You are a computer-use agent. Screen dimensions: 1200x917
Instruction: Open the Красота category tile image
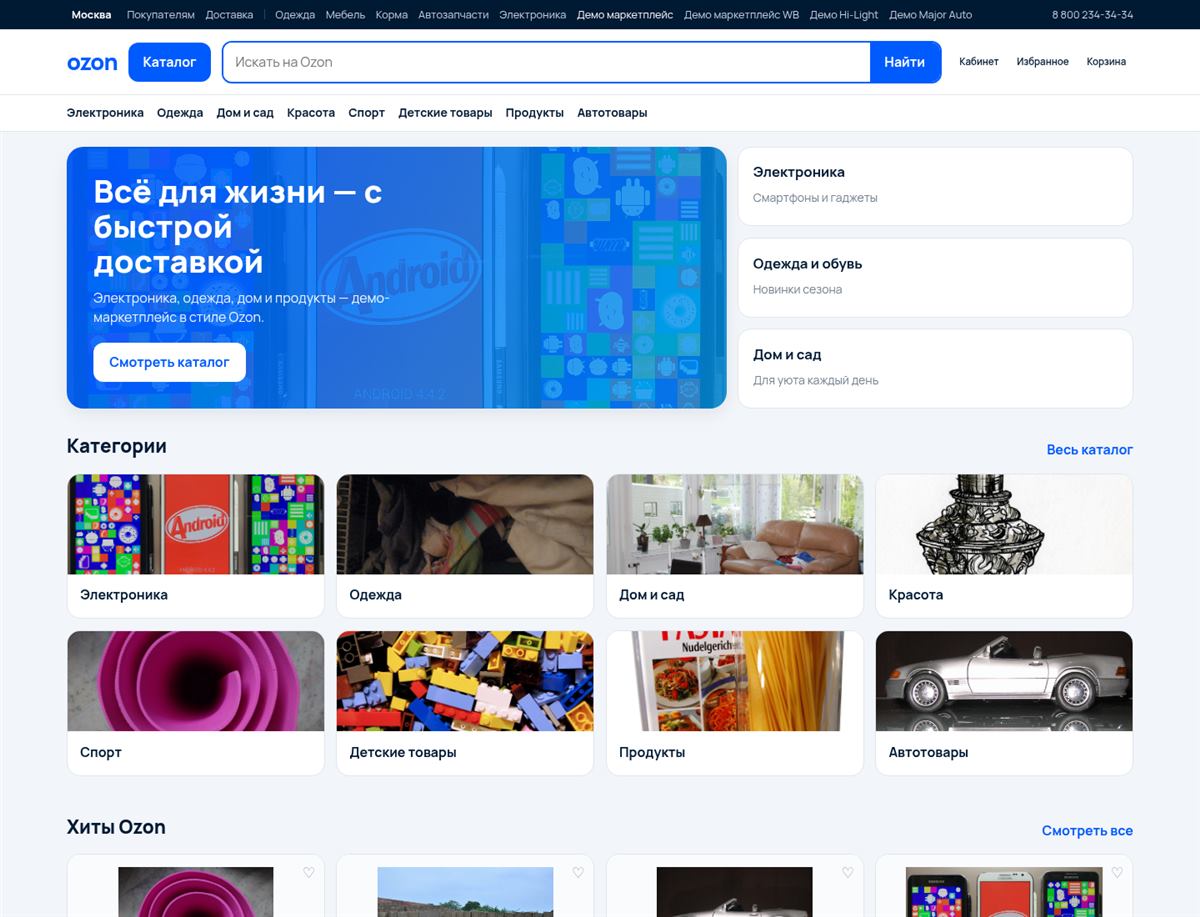point(1004,524)
